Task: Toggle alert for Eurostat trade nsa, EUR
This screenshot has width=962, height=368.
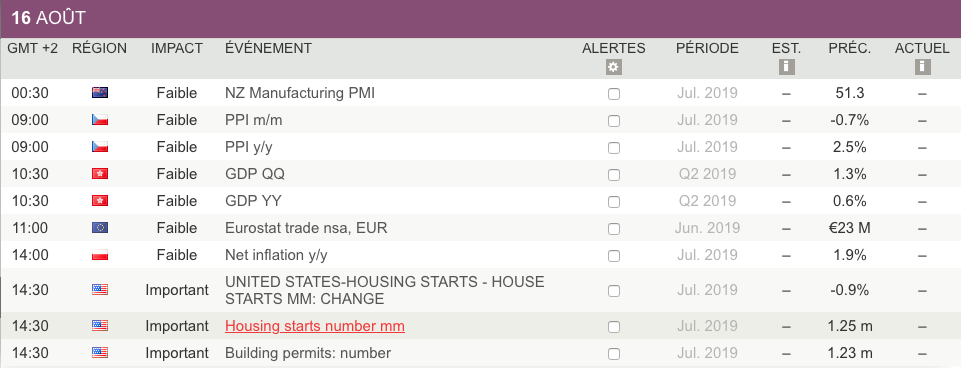Action: [614, 229]
